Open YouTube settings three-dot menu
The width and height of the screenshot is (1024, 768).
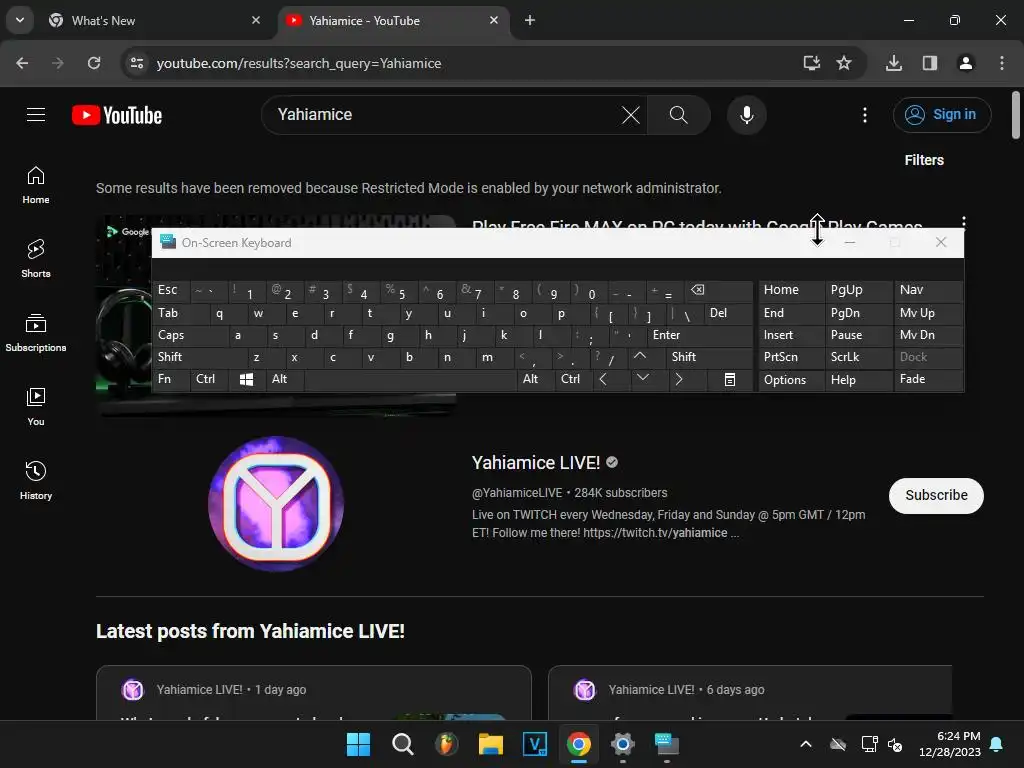(x=865, y=115)
